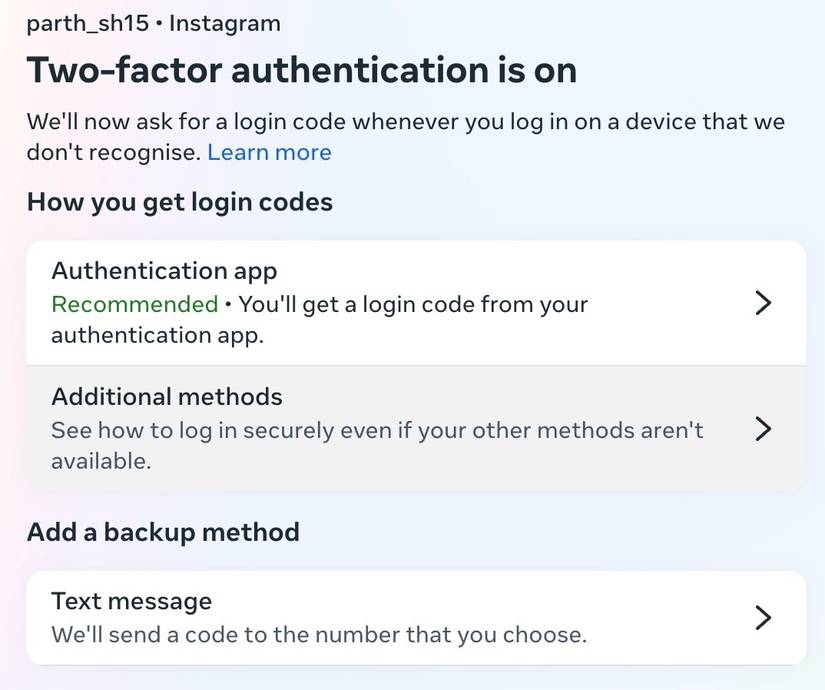Open Additional methods for secure login
Image resolution: width=825 pixels, height=690 pixels.
[400, 428]
